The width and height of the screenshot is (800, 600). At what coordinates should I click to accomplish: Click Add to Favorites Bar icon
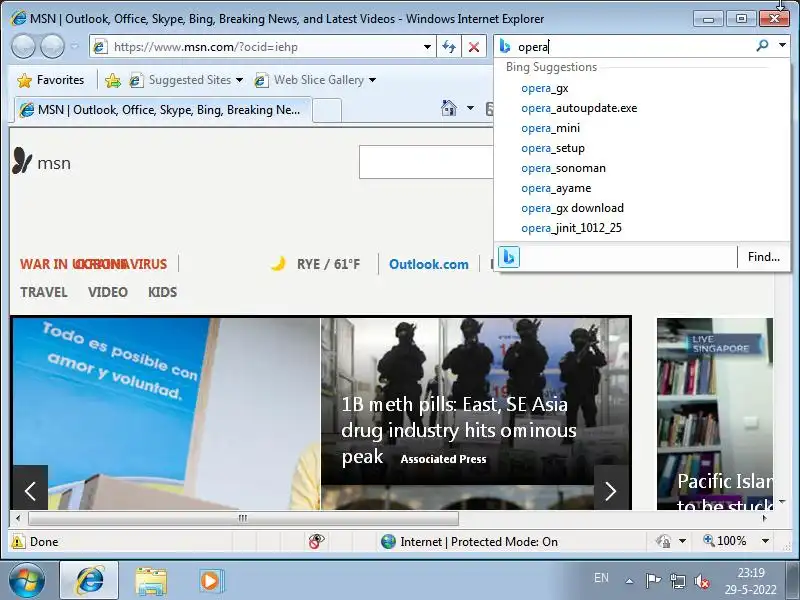tap(112, 80)
